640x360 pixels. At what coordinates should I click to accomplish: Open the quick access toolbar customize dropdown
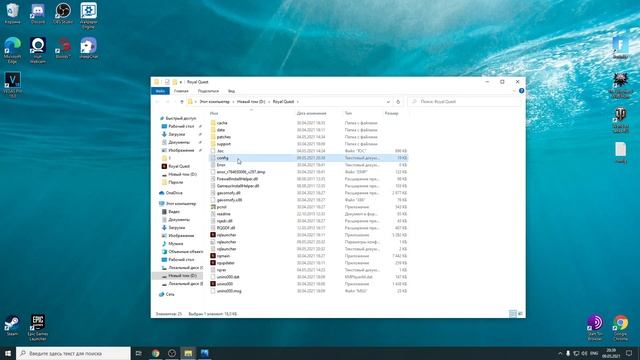(x=181, y=82)
